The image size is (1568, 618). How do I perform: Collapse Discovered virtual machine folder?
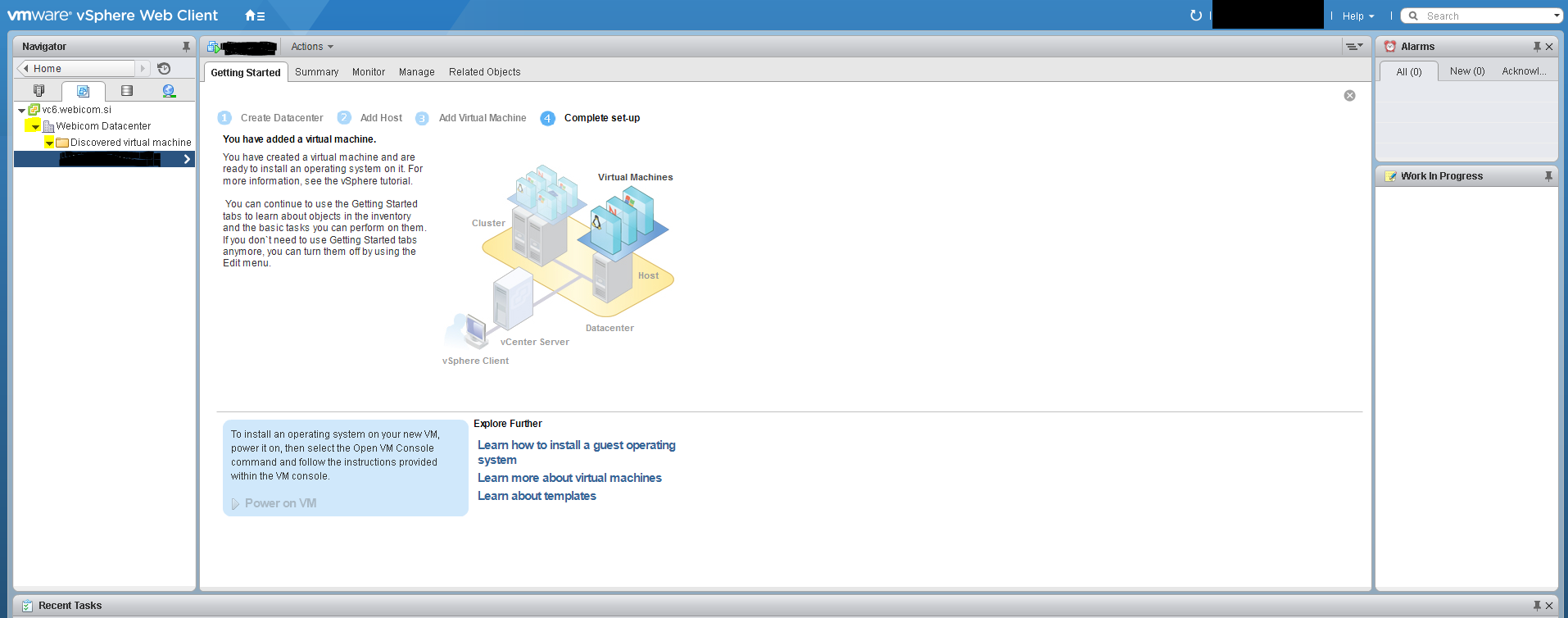pos(49,143)
